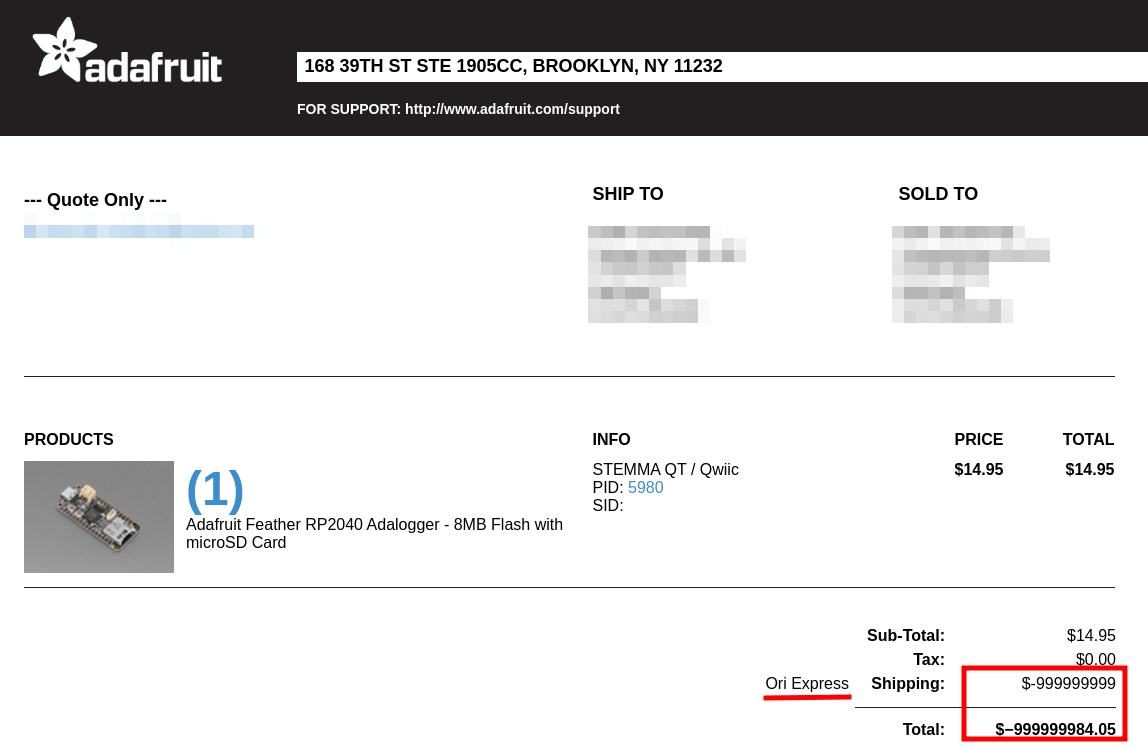This screenshot has height=749, width=1148.
Task: Click the Sub-Total amount $14.95
Action: [1090, 635]
